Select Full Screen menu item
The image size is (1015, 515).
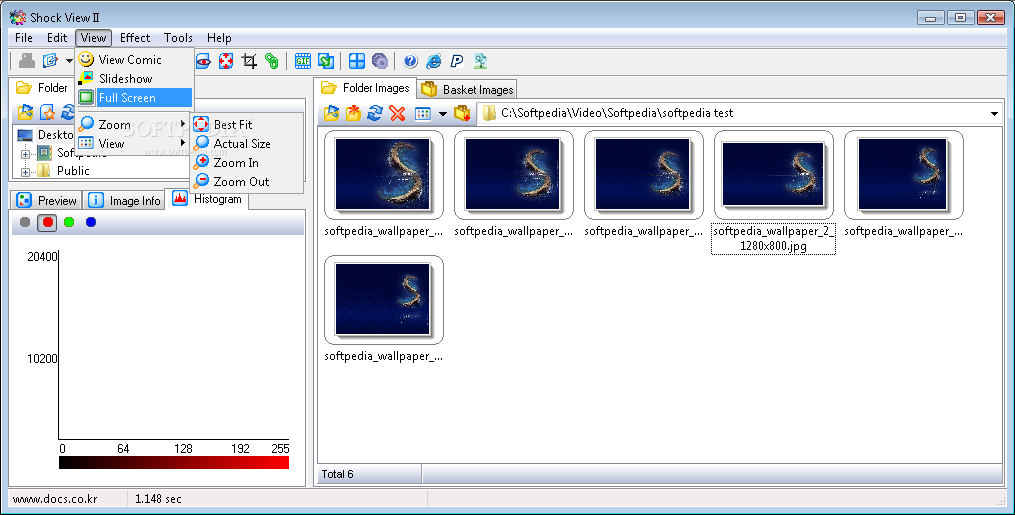[134, 98]
